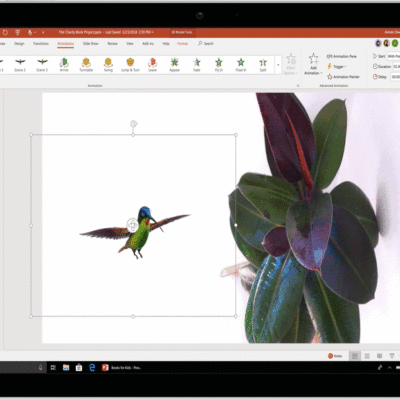This screenshot has height=400, width=400.
Task: Select the Animations tab
Action: pos(65,44)
